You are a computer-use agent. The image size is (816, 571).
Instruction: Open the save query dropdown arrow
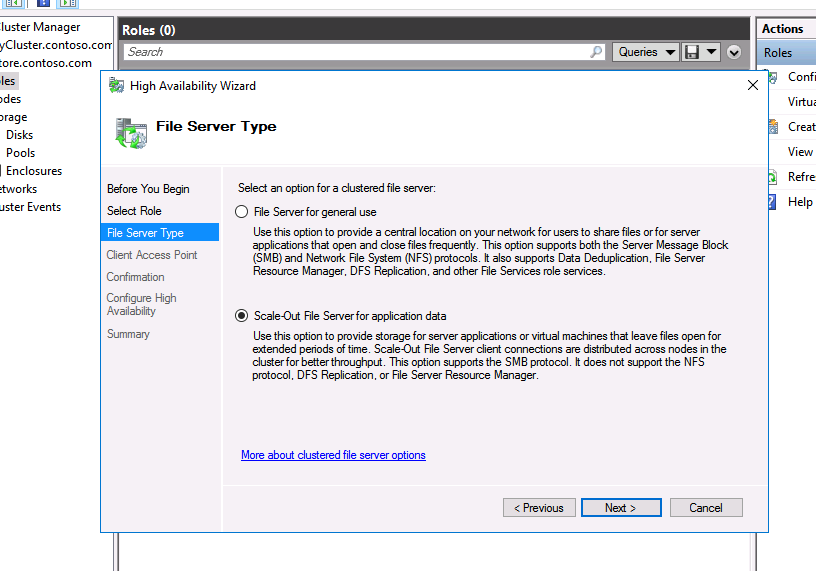click(711, 52)
